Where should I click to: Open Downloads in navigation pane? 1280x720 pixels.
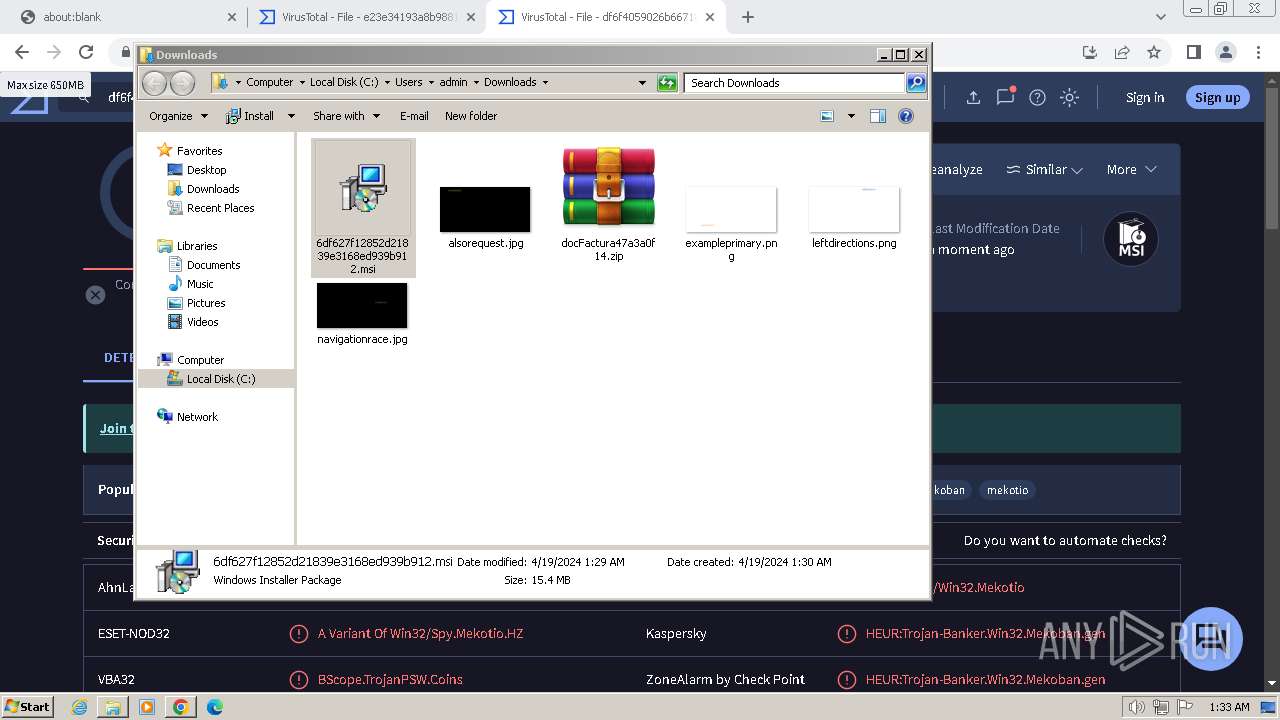212,189
